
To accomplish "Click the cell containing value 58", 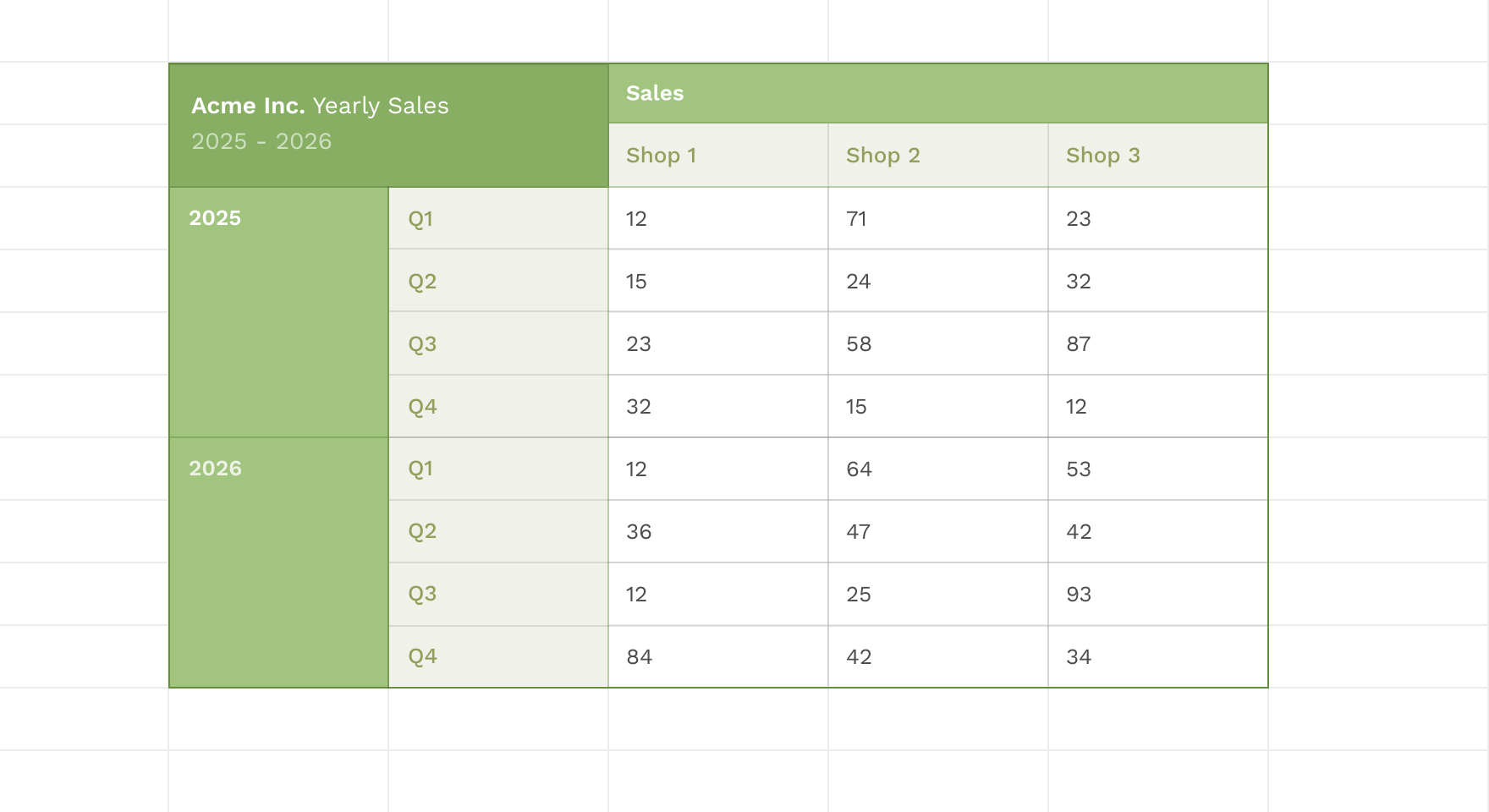I will tap(938, 343).
